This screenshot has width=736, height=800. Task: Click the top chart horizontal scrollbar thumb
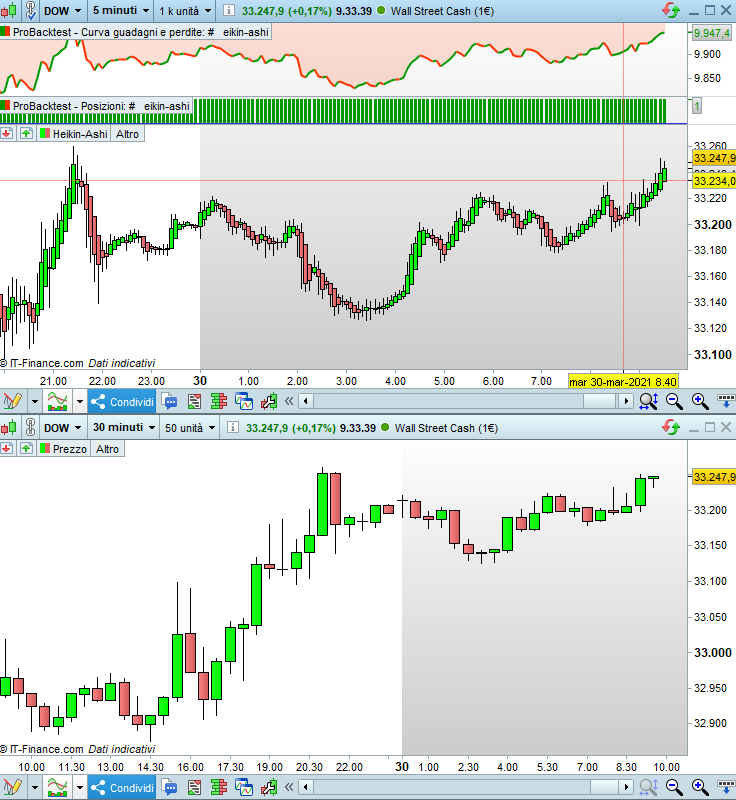(600, 401)
